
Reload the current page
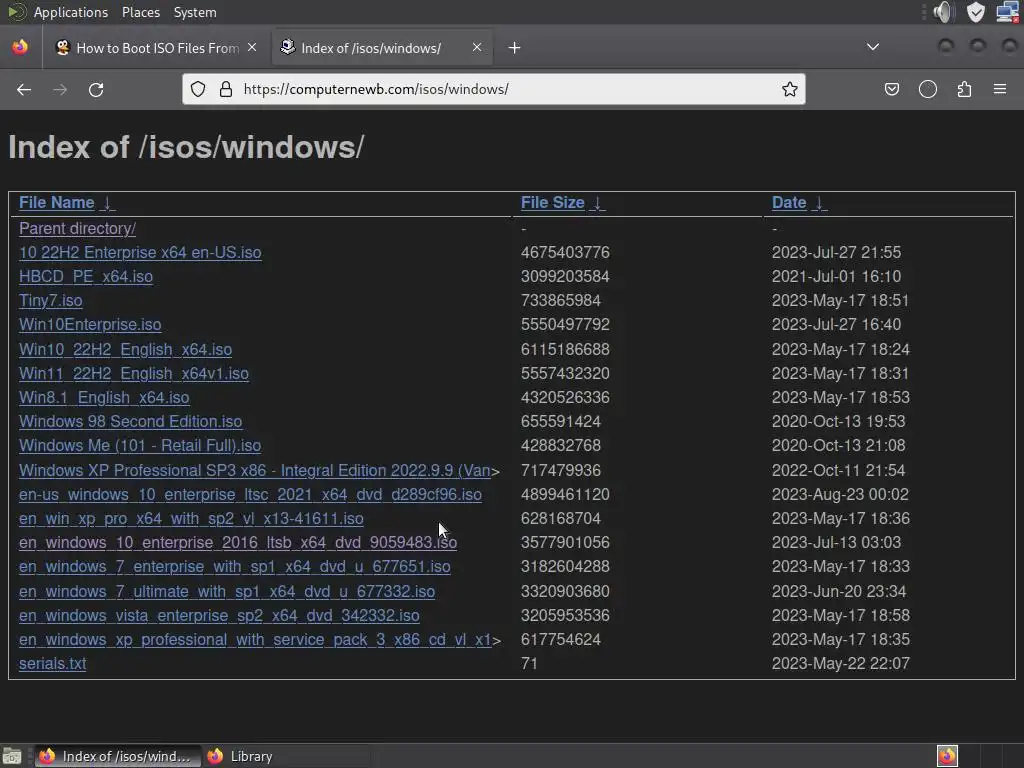click(96, 89)
